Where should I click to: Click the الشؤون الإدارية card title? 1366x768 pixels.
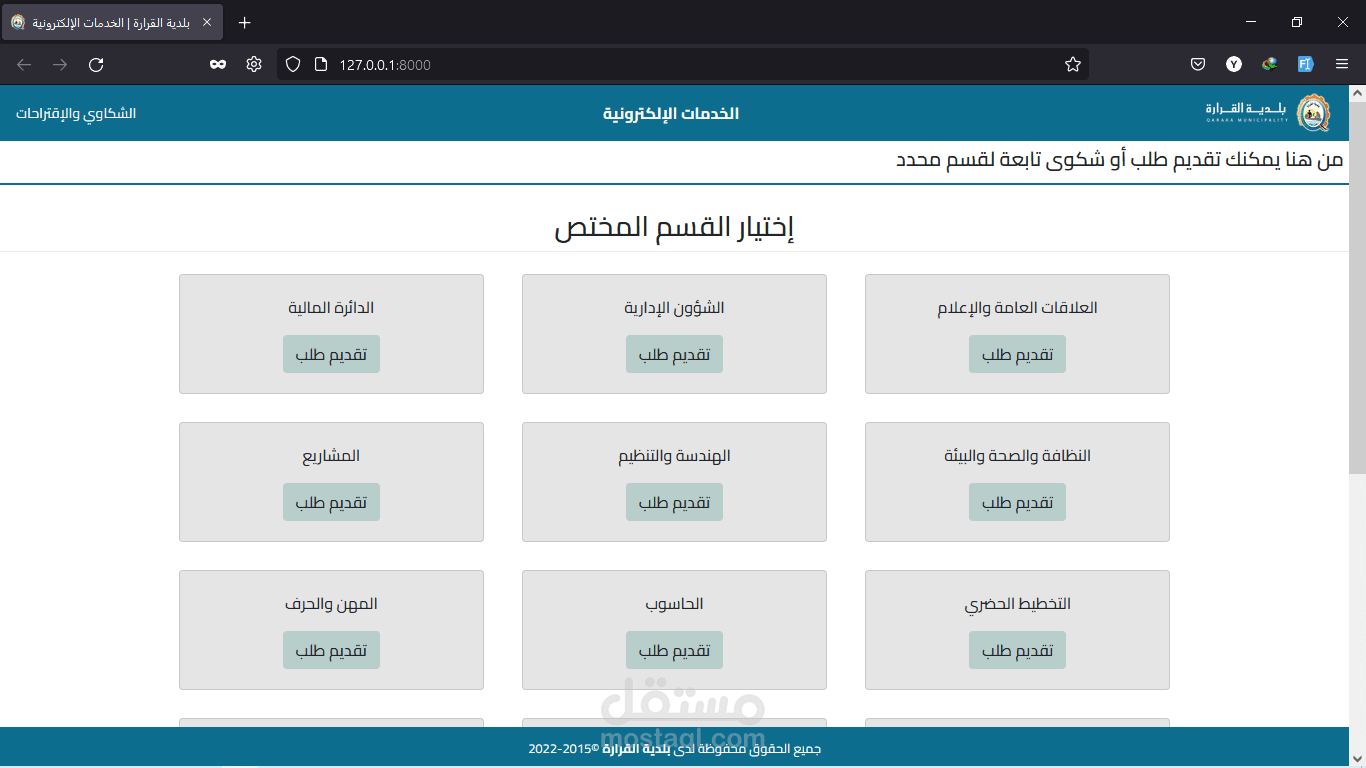coord(674,308)
